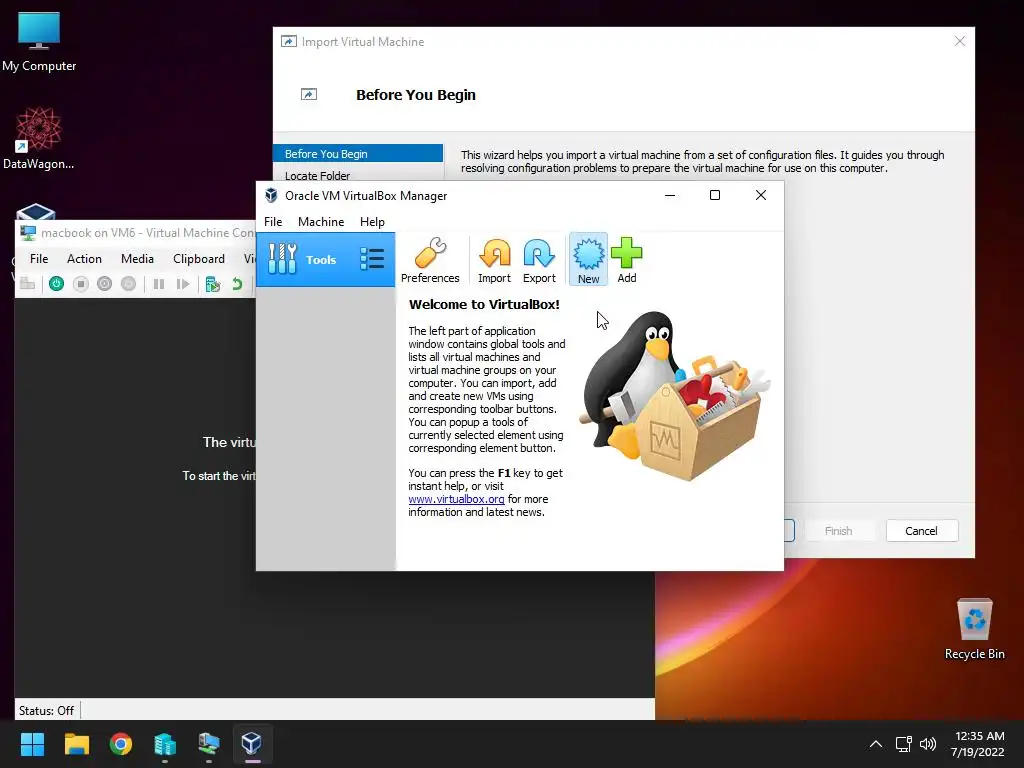Click the greyed Finish button in Import wizard
The width and height of the screenshot is (1024, 768).
[x=839, y=530]
